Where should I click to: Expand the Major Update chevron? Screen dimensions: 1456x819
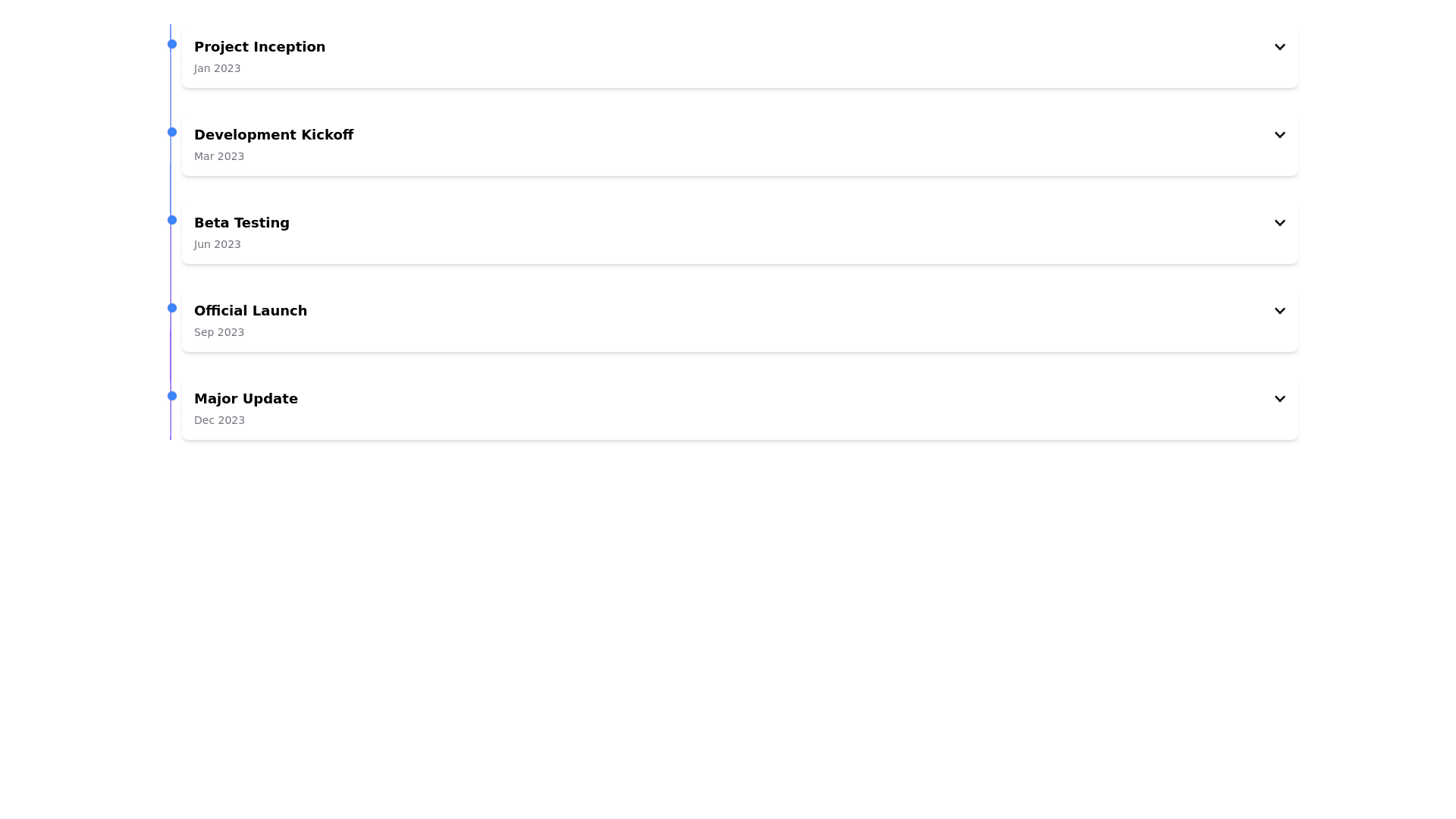[x=1279, y=399]
